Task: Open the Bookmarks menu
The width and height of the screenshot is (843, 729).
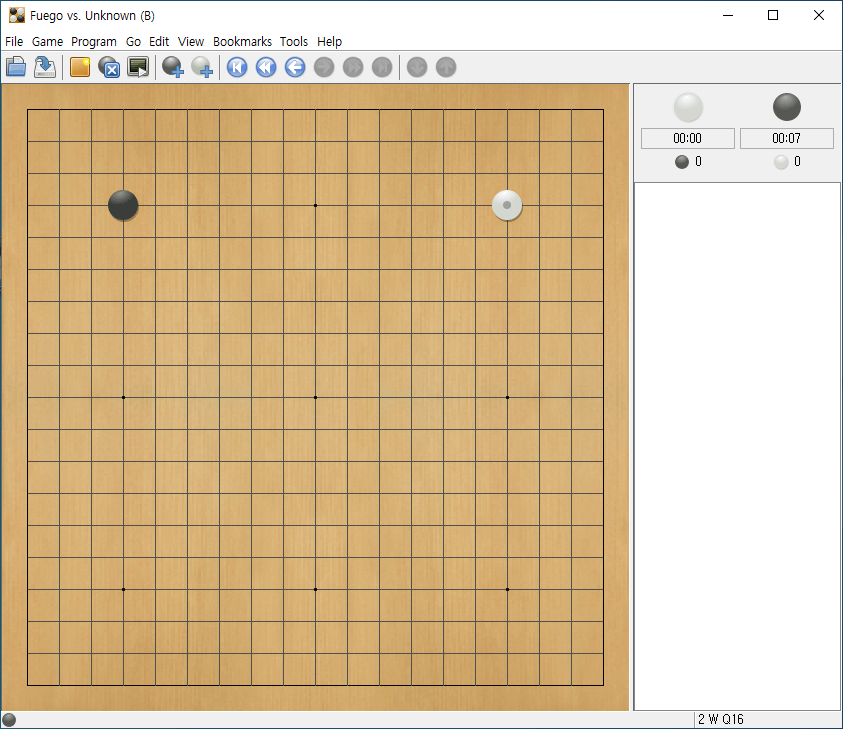Action: tap(242, 41)
